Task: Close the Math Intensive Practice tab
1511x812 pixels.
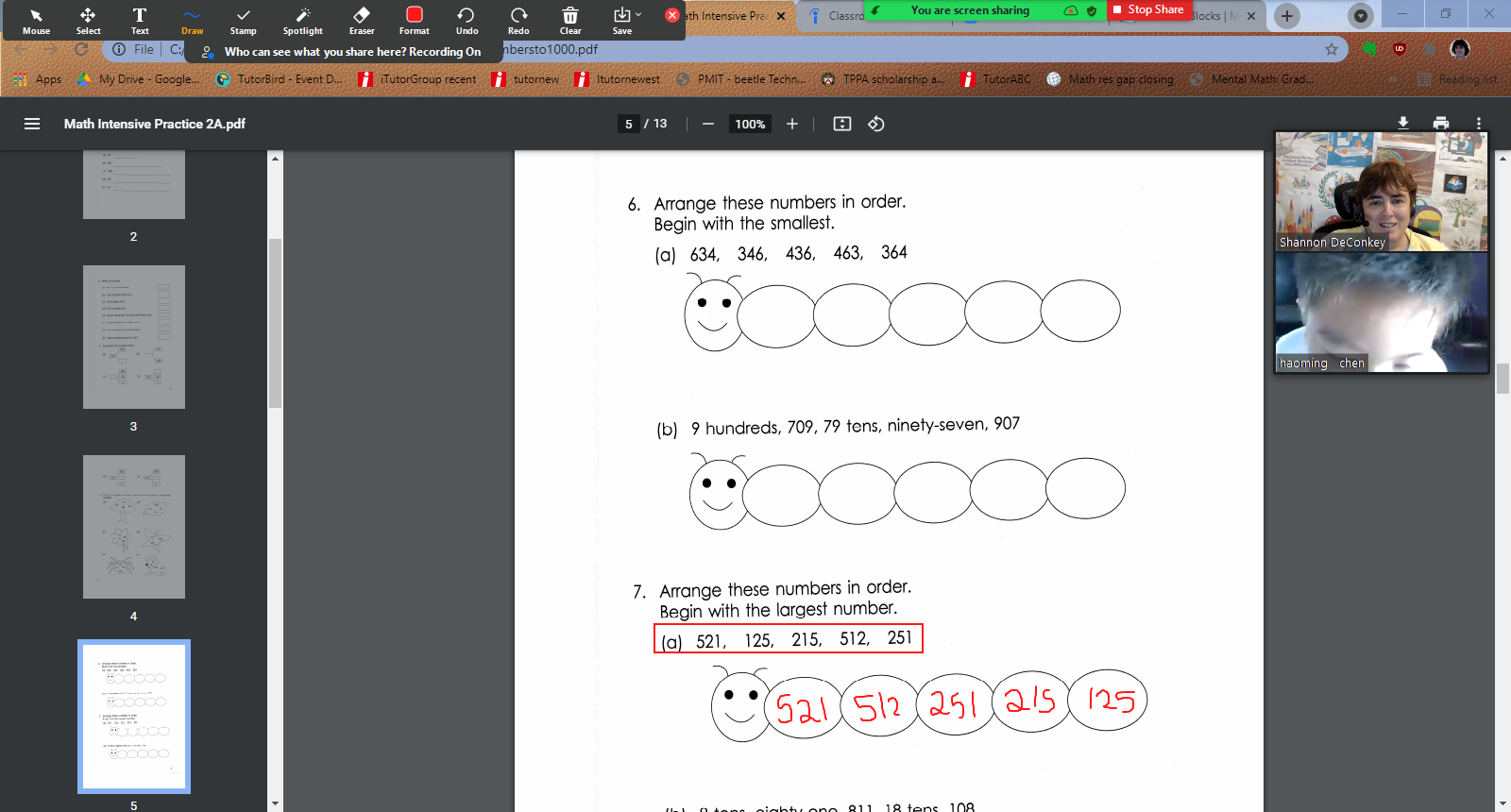Action: [x=781, y=16]
